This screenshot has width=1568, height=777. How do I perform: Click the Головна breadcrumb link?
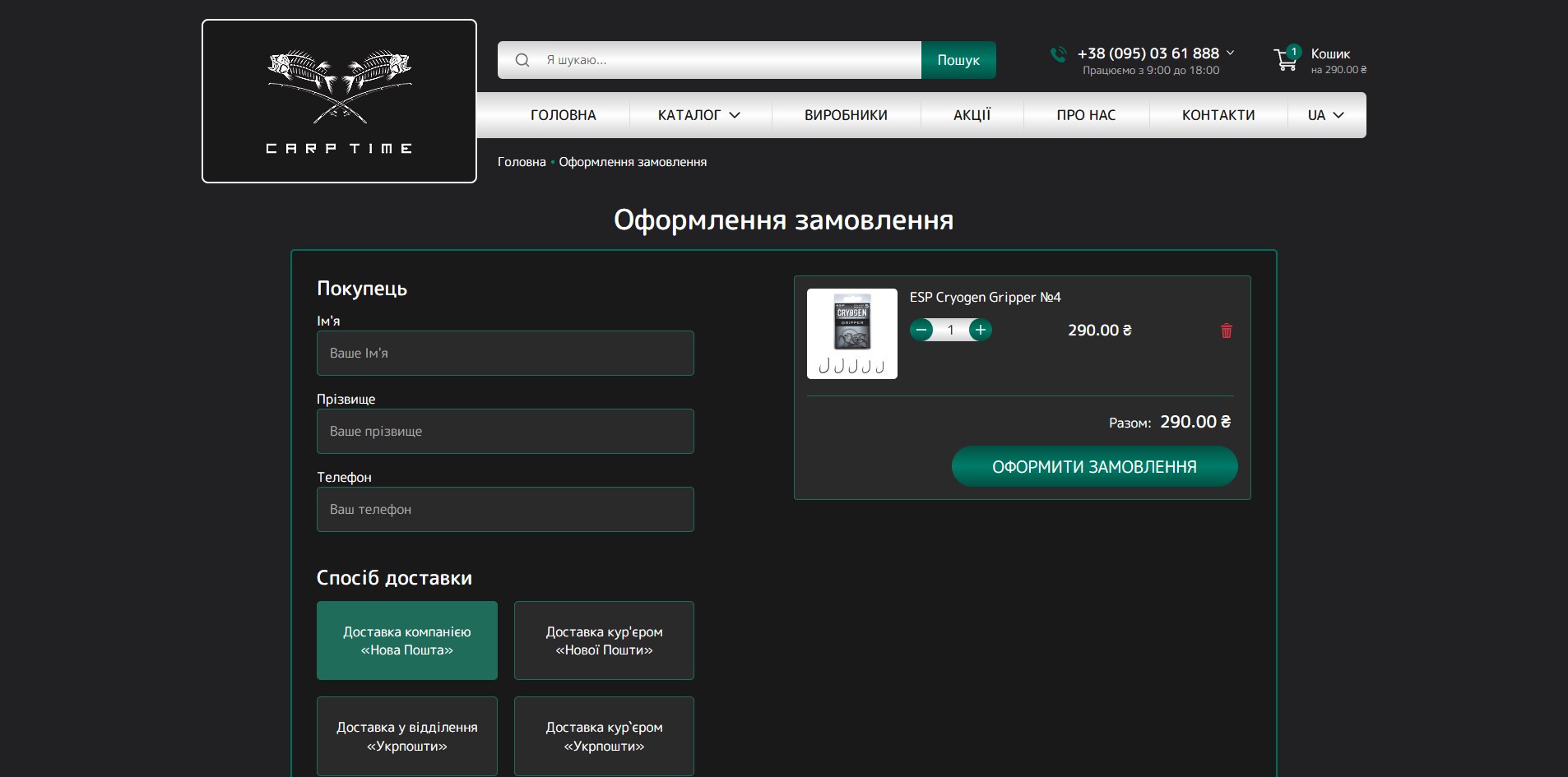(522, 162)
